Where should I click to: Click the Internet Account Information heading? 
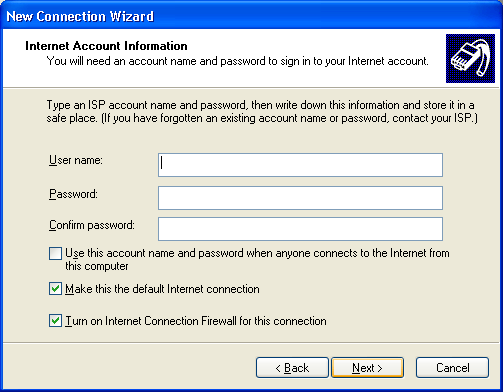pos(106,46)
